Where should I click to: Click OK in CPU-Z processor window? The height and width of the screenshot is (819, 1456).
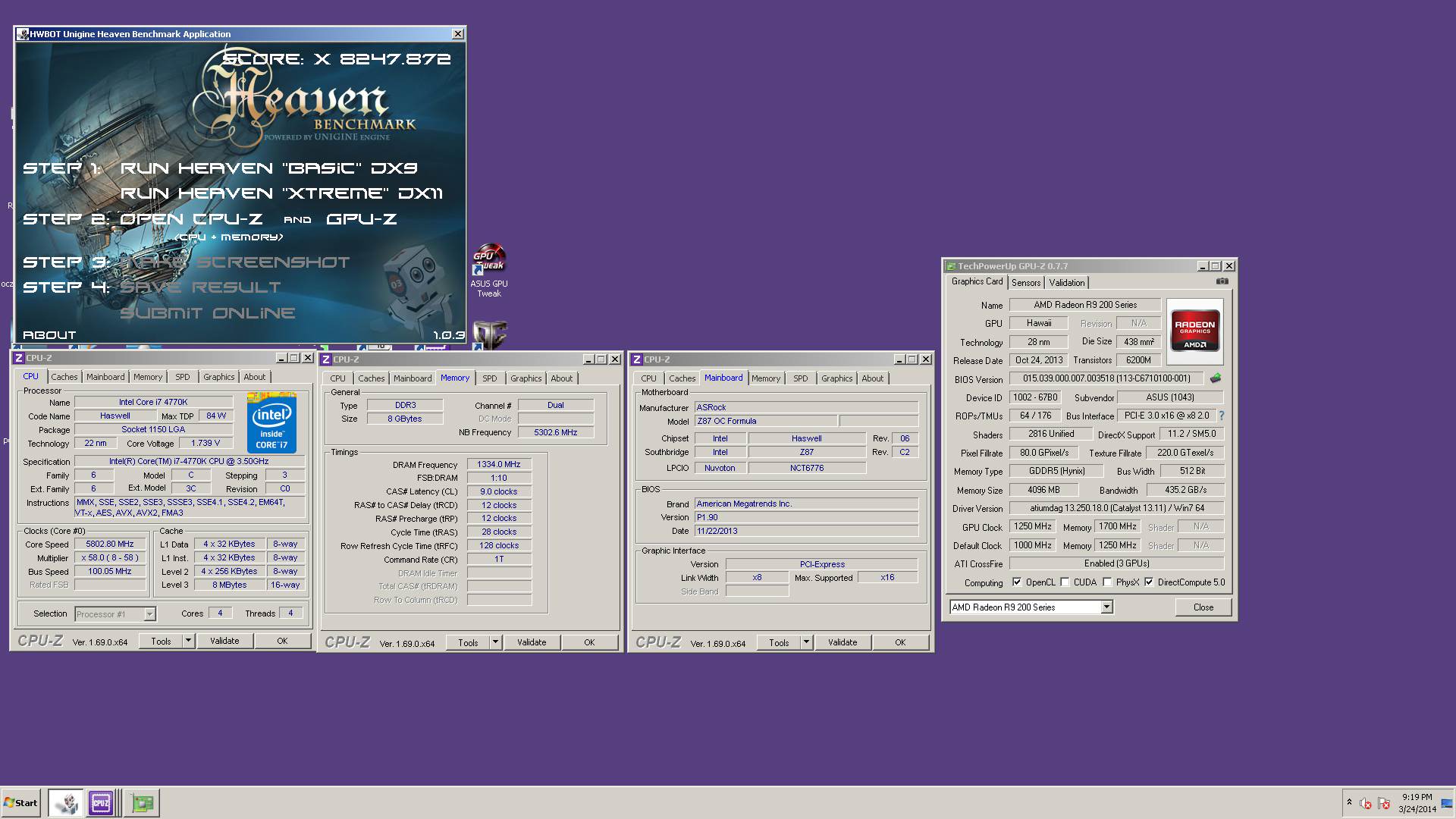[282, 642]
